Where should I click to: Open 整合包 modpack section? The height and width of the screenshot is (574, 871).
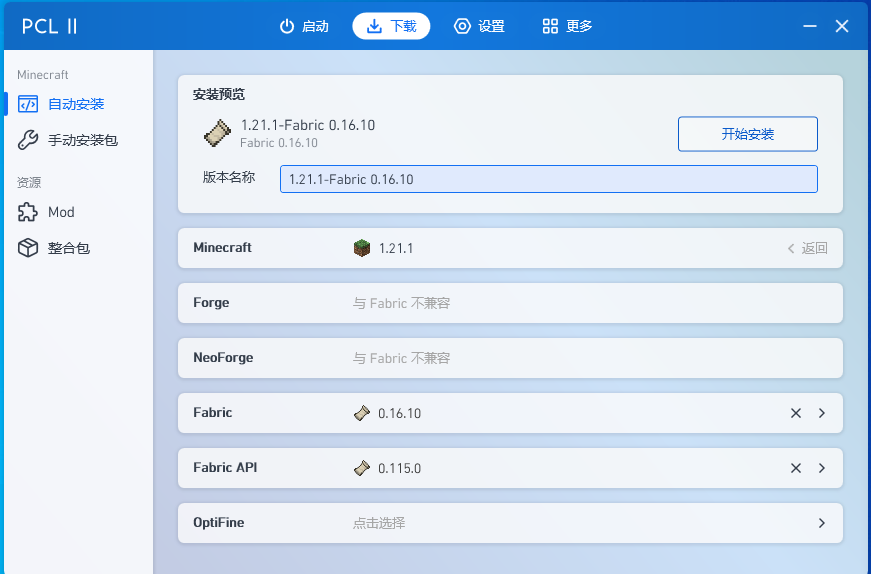[68, 248]
